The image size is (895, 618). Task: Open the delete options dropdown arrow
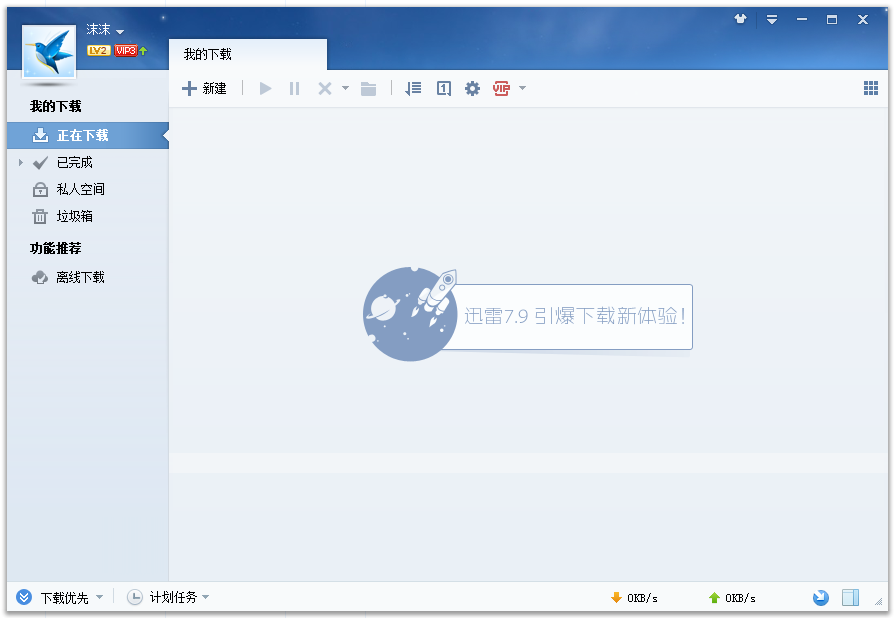click(x=345, y=88)
